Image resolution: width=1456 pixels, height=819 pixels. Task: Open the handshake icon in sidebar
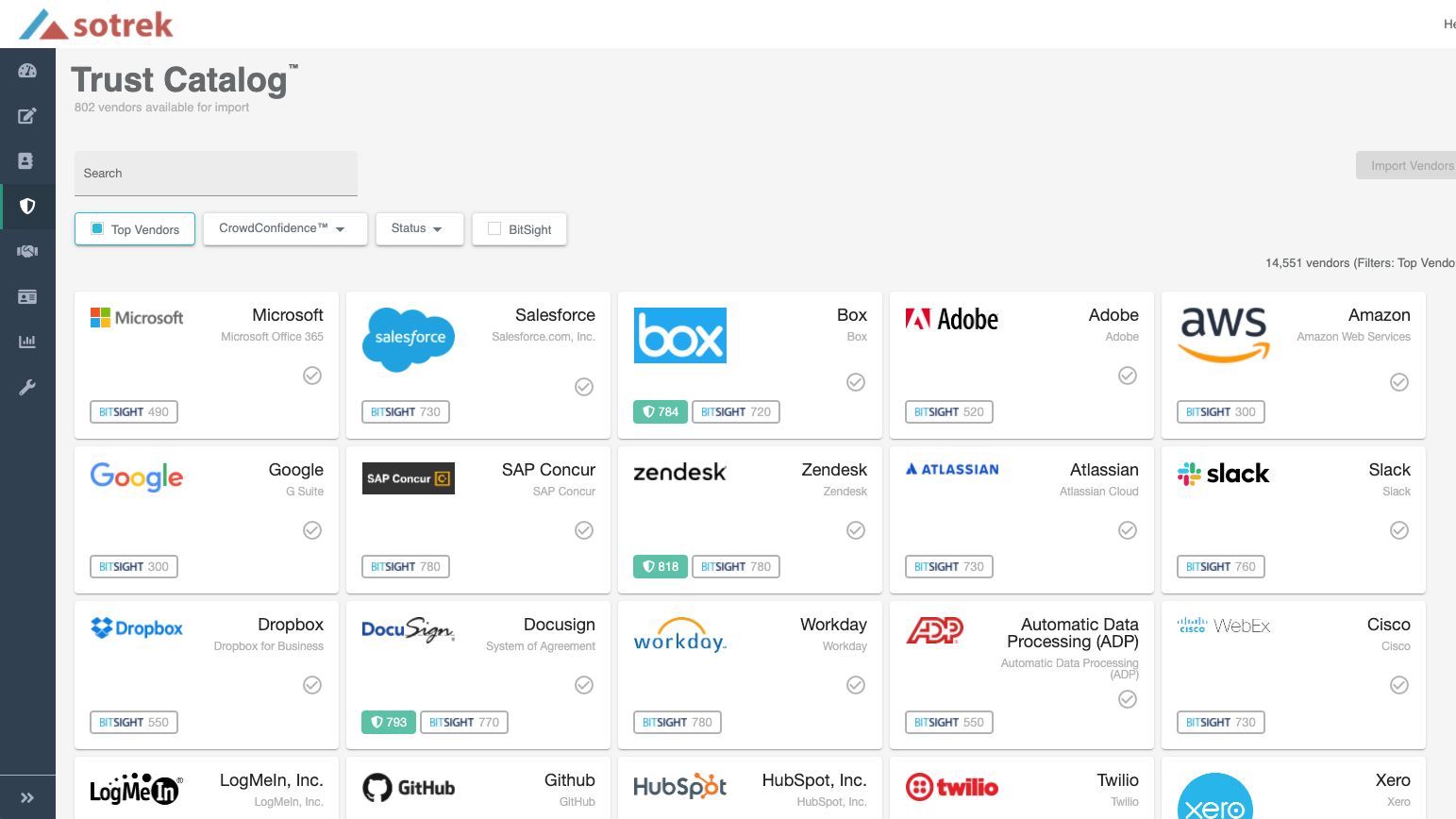(x=27, y=251)
